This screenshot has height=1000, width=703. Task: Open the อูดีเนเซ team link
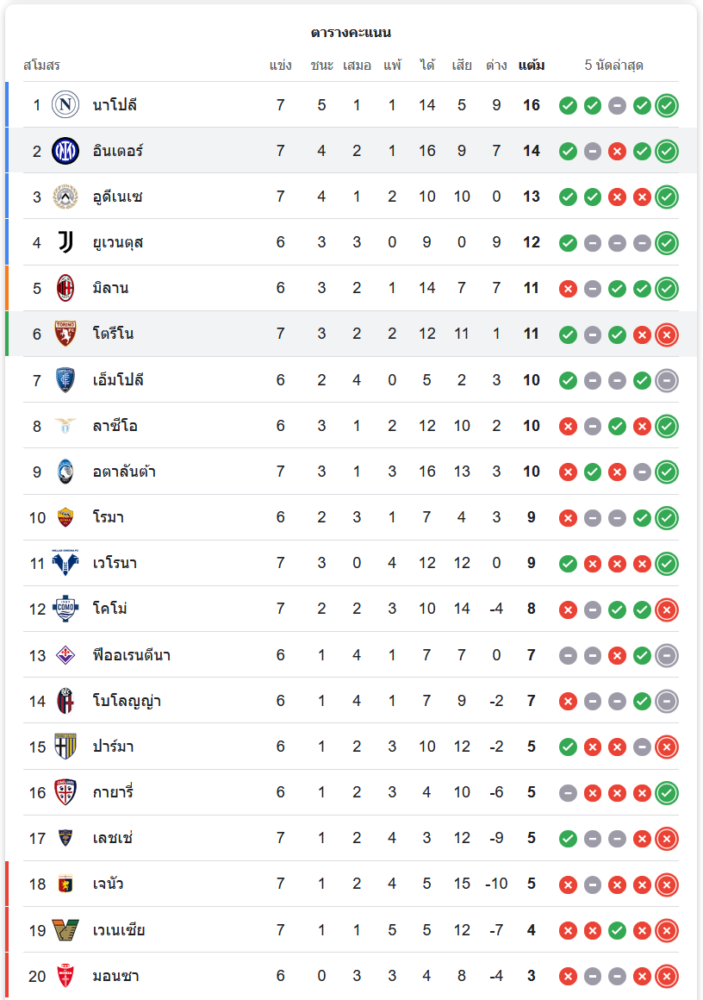(x=117, y=197)
